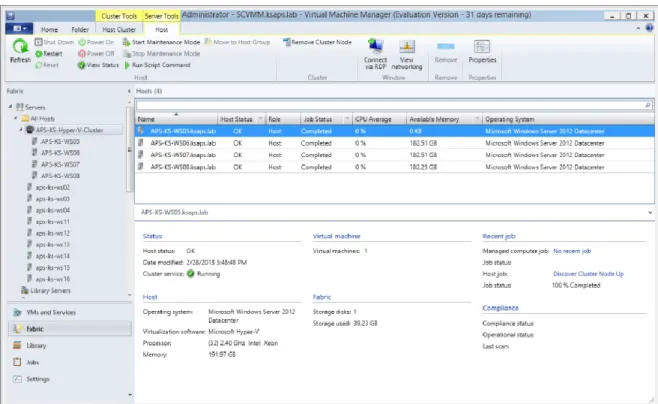Collapse the Fabric navigation pane
658x404 pixels.
pyautogui.click(x=129, y=91)
